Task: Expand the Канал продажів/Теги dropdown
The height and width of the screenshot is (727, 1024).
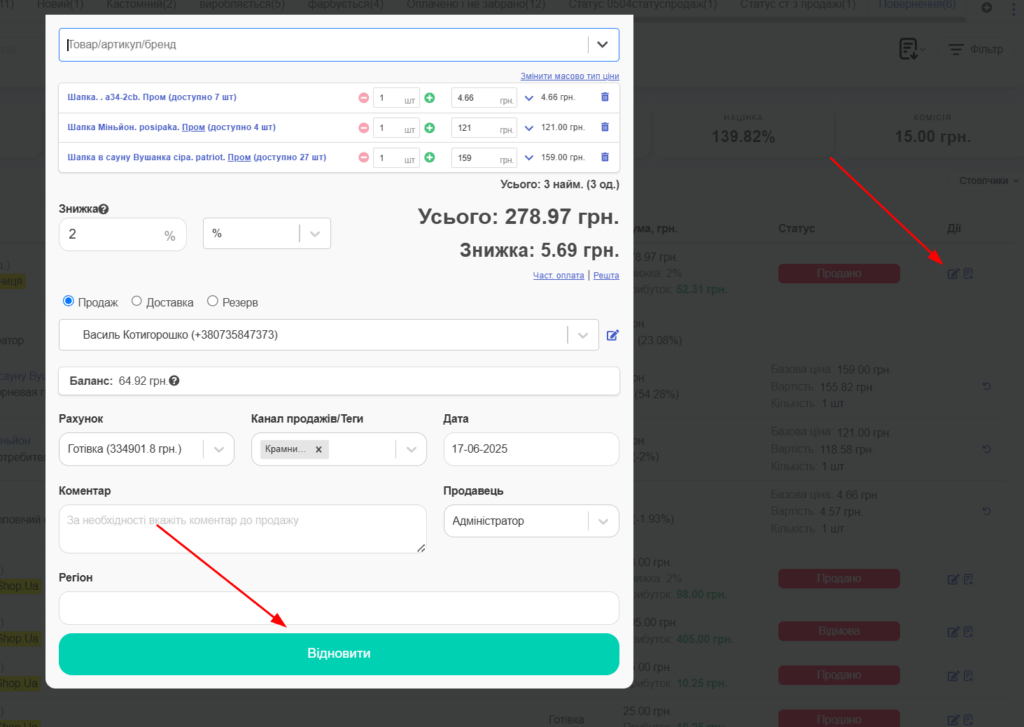Action: coord(411,449)
